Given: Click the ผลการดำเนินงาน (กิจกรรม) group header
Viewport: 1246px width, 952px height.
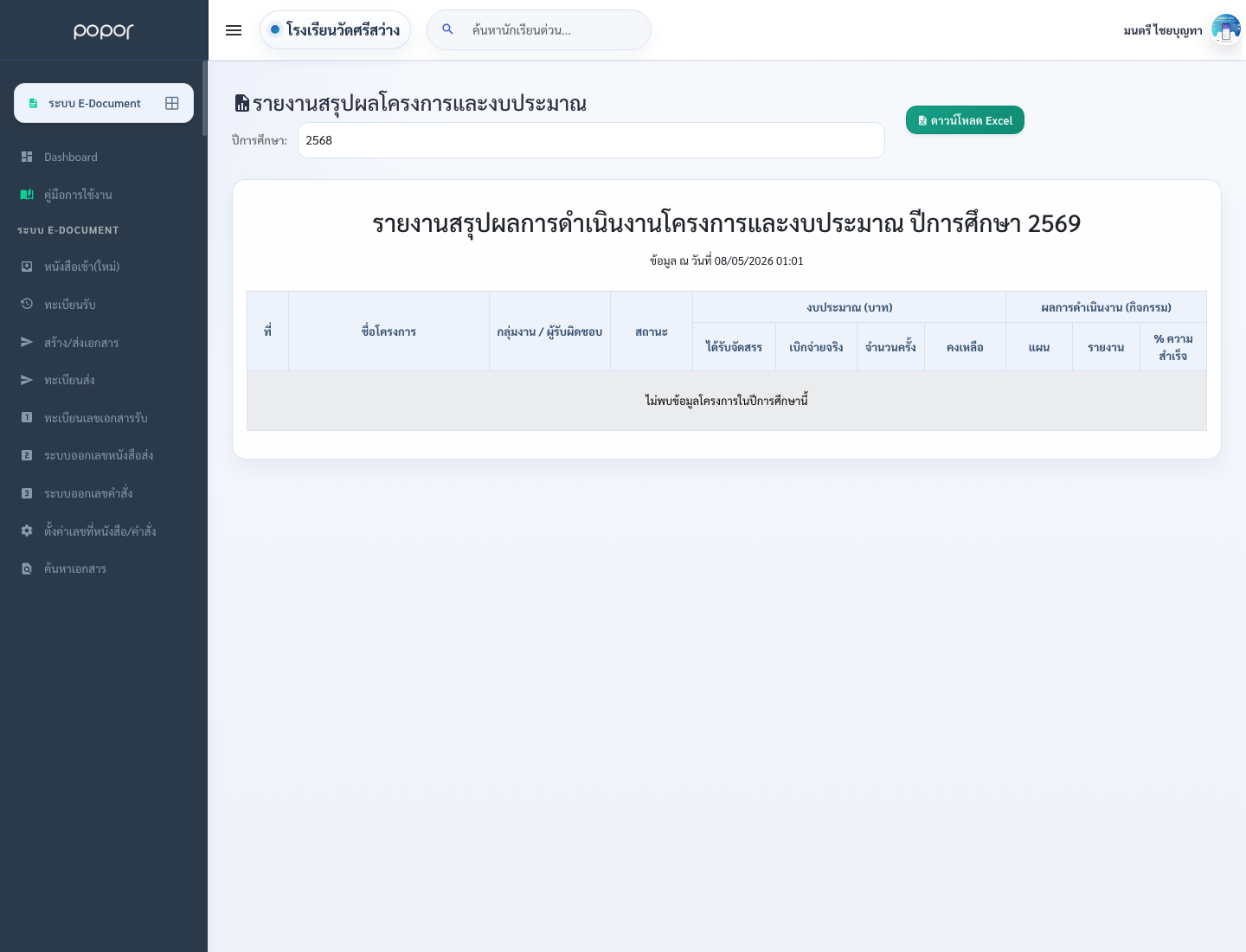Looking at the screenshot, I should [1106, 307].
